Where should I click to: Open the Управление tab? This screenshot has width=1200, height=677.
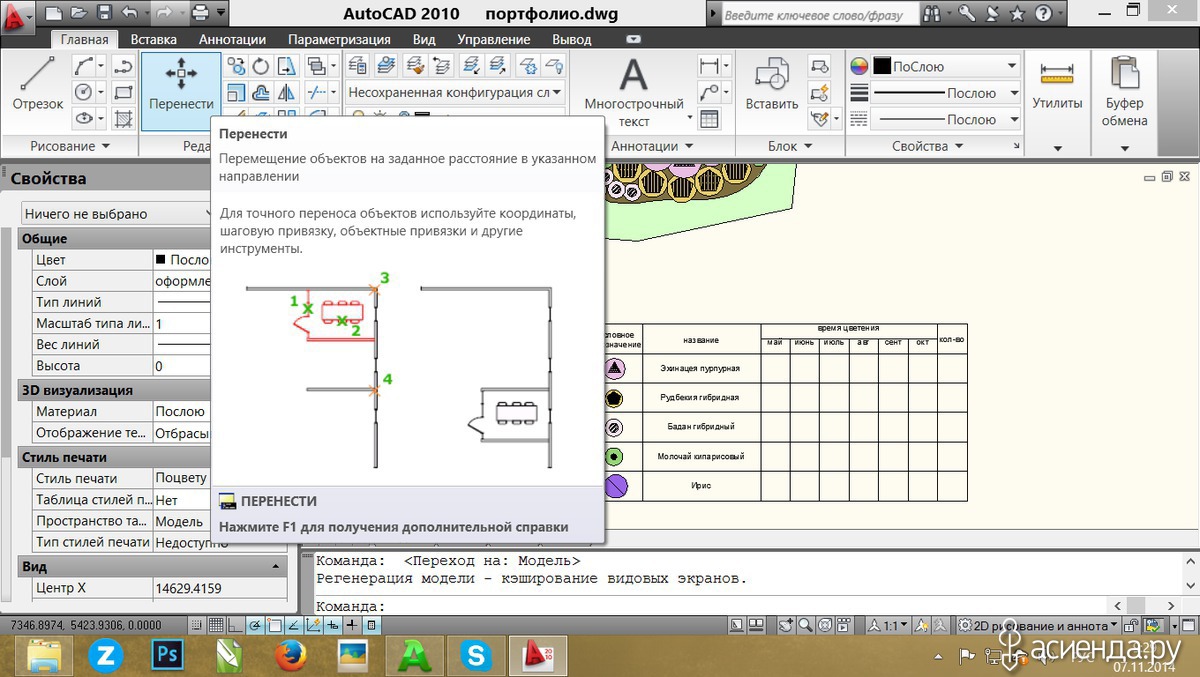[494, 39]
